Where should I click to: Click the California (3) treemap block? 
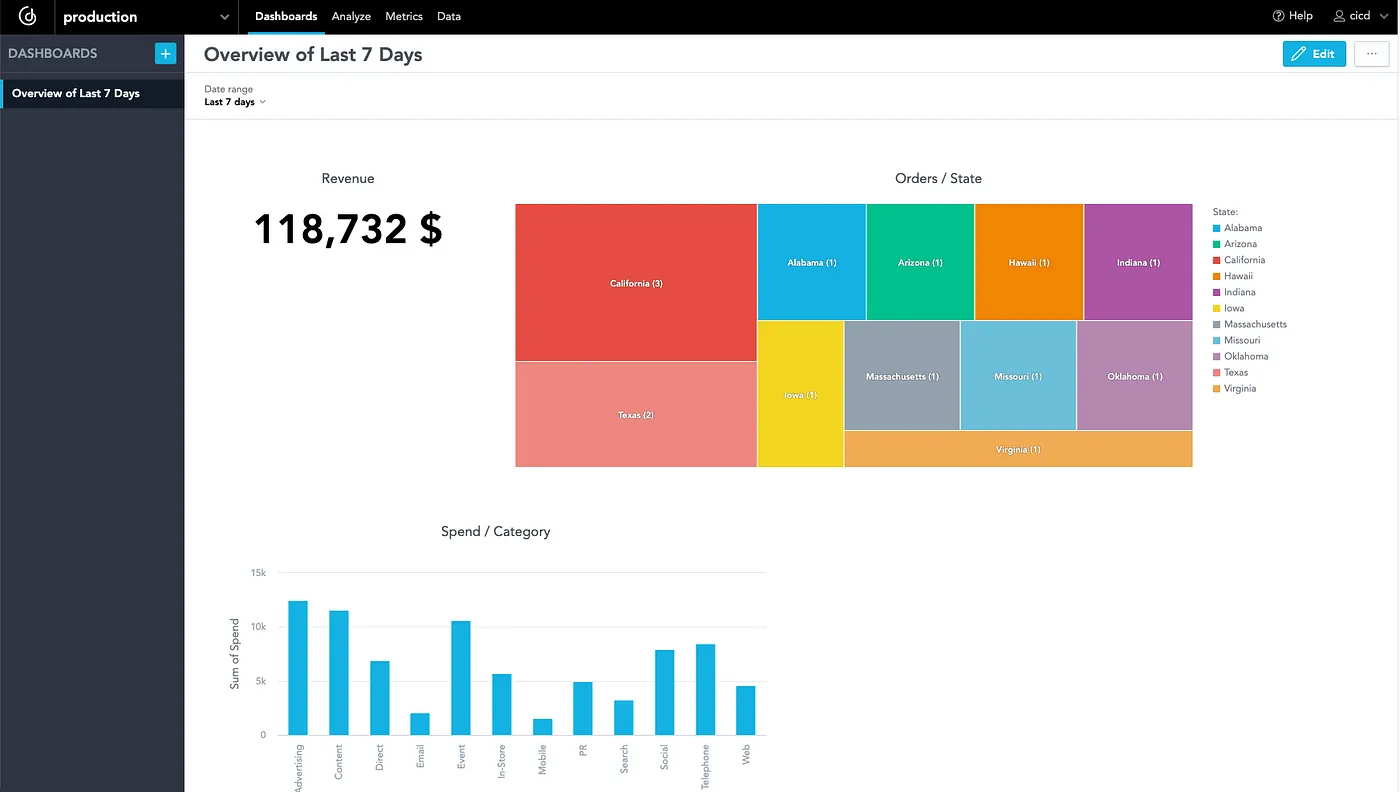click(636, 283)
